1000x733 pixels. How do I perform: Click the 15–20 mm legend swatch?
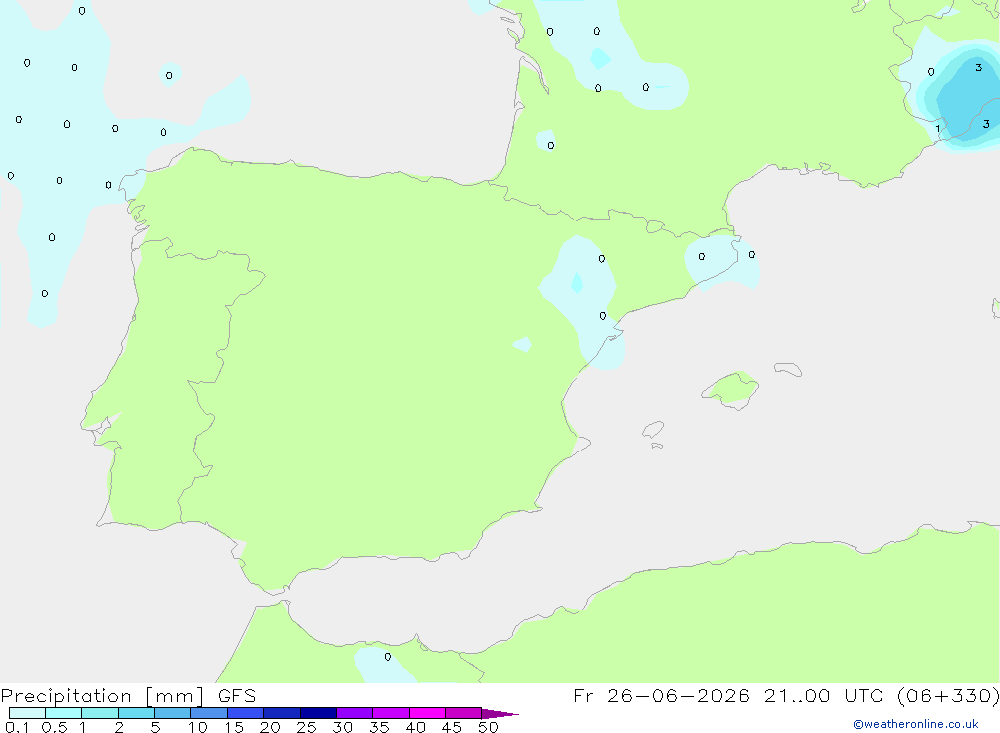coord(246,713)
